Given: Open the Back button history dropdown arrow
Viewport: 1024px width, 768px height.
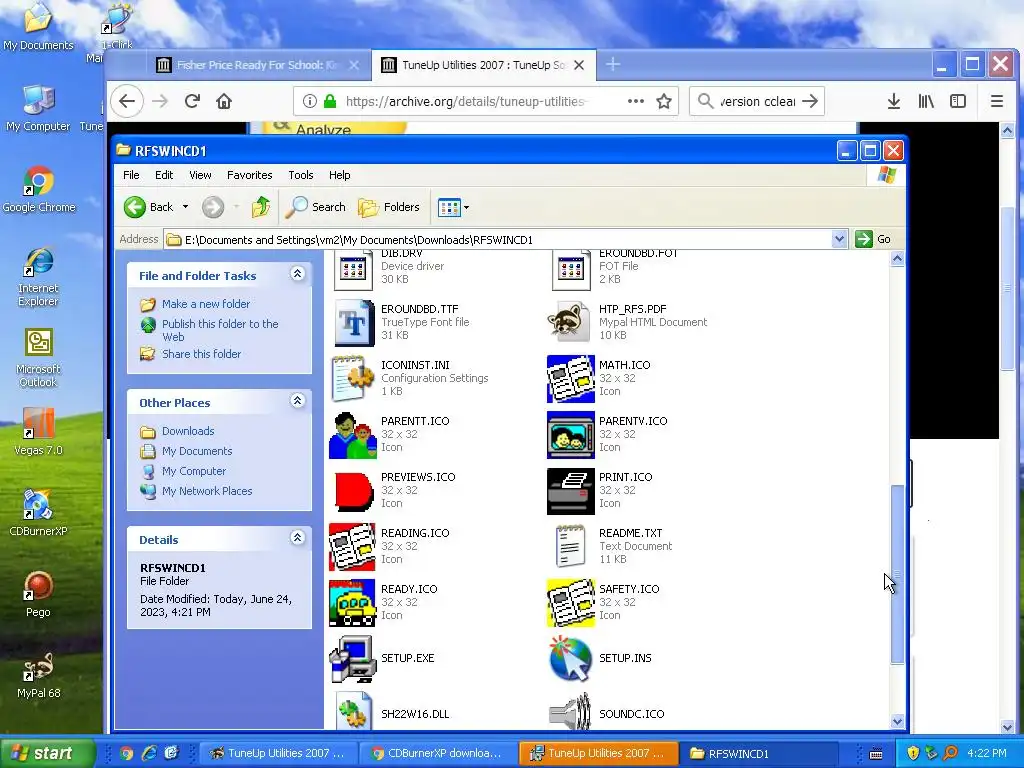Looking at the screenshot, I should click(x=185, y=207).
